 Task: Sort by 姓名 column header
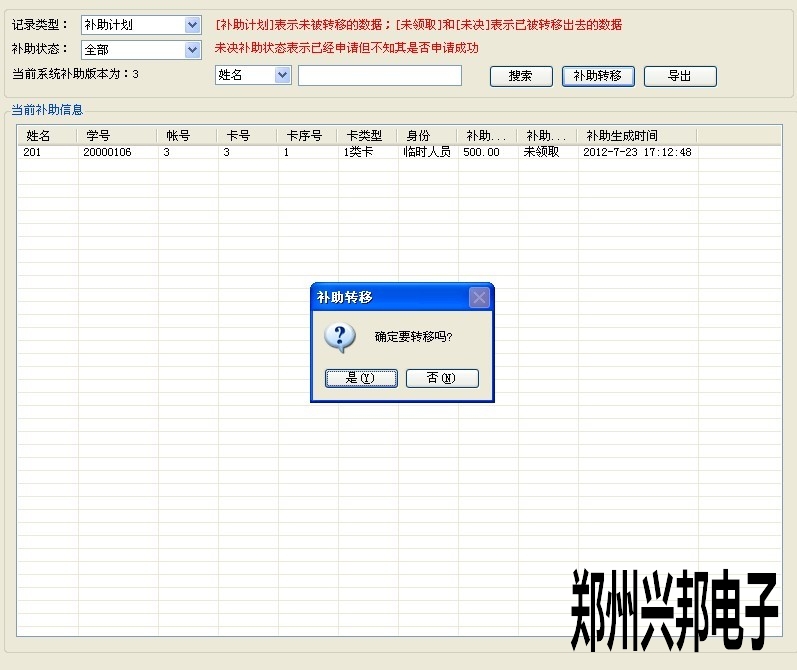coord(47,136)
